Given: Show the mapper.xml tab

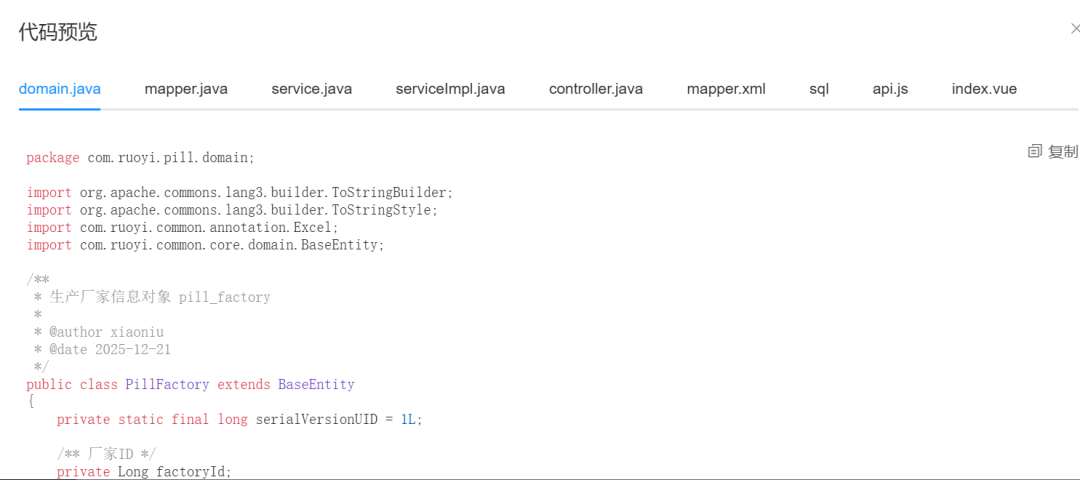Looking at the screenshot, I should click(x=726, y=89).
